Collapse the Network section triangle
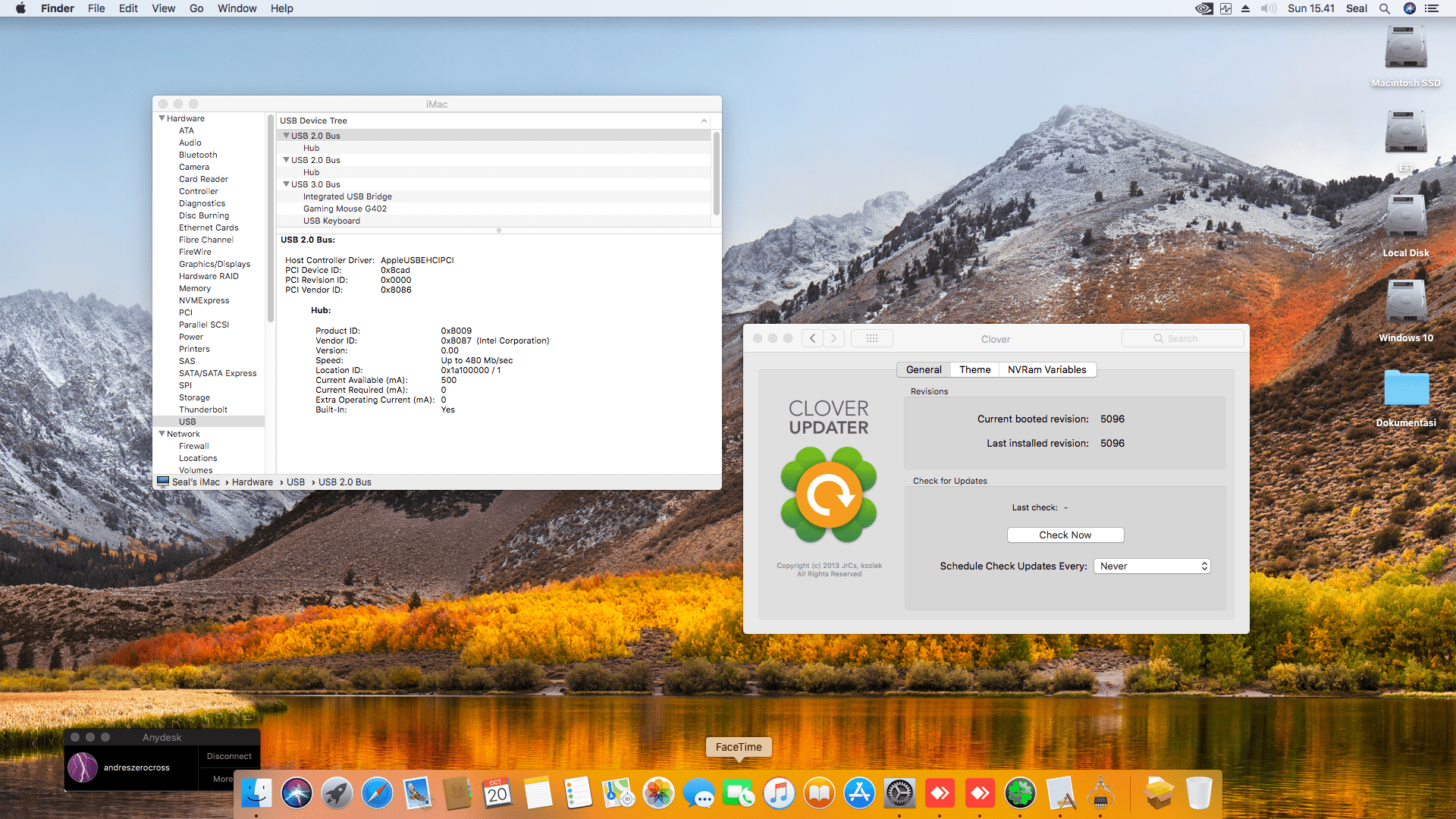Viewport: 1456px width, 819px height. [x=162, y=434]
